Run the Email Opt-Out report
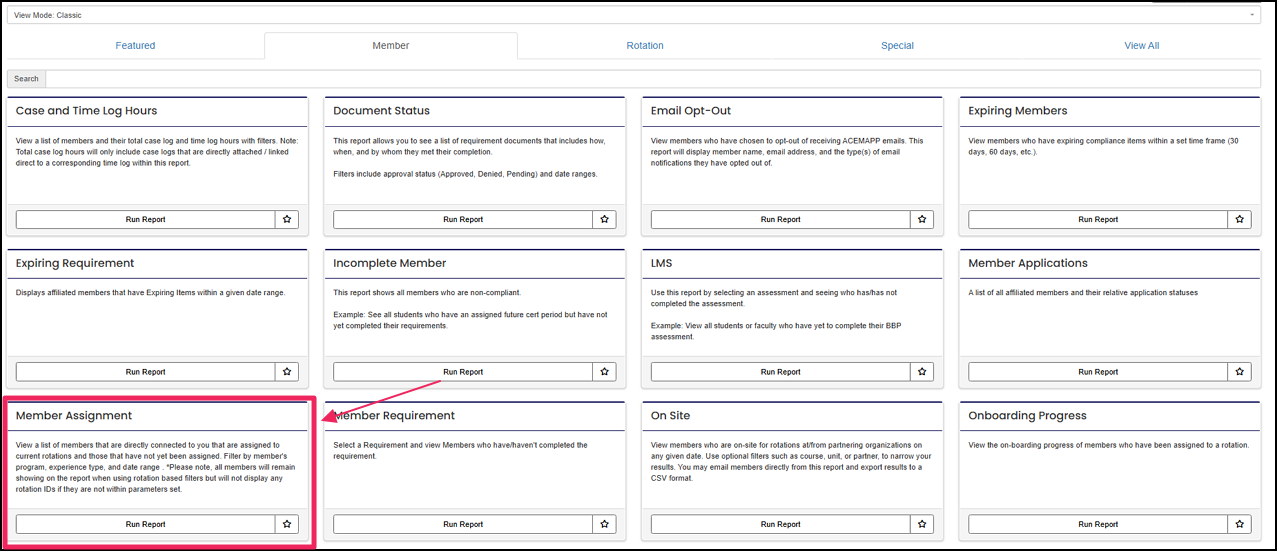The width and height of the screenshot is (1277, 551). click(781, 219)
